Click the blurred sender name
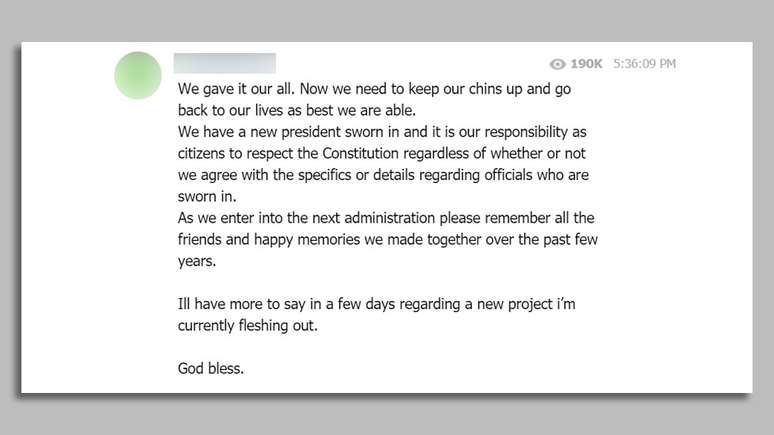 tap(224, 63)
